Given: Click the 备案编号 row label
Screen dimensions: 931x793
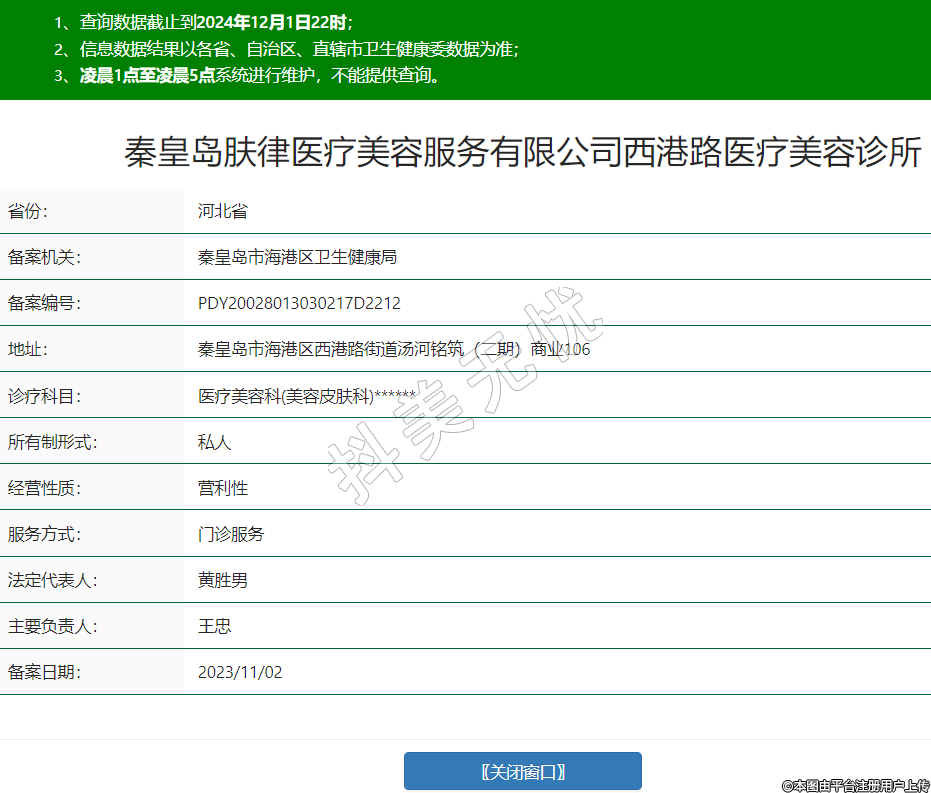Looking at the screenshot, I should point(44,303).
